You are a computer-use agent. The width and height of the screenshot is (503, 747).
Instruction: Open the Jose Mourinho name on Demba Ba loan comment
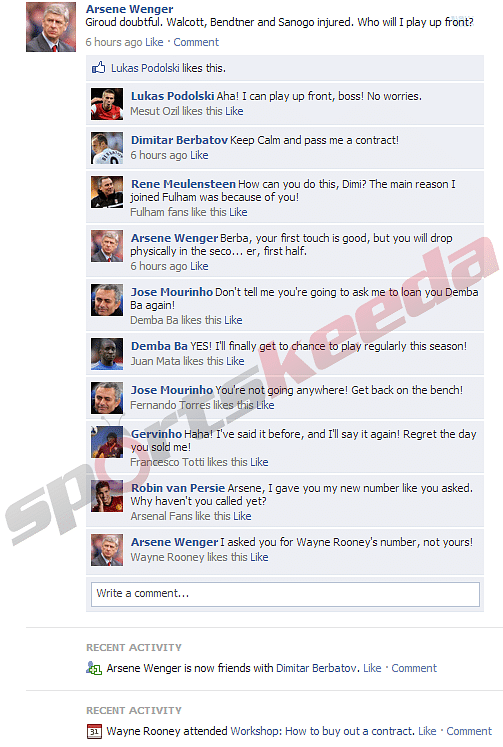171,292
